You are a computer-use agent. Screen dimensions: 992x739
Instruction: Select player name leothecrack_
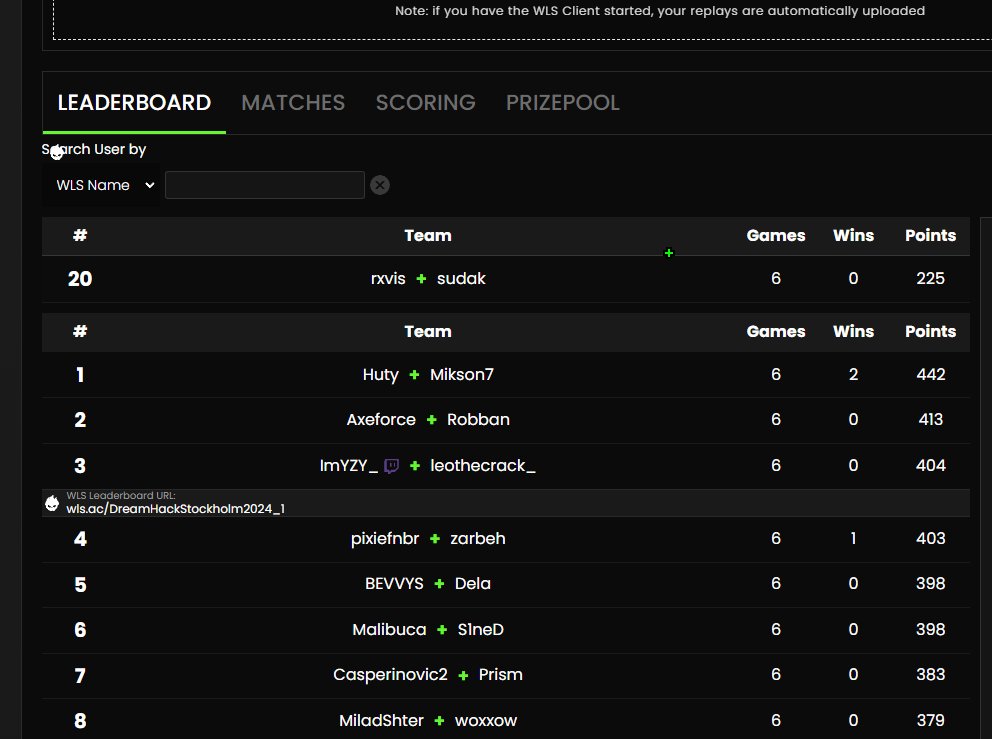[x=483, y=466]
